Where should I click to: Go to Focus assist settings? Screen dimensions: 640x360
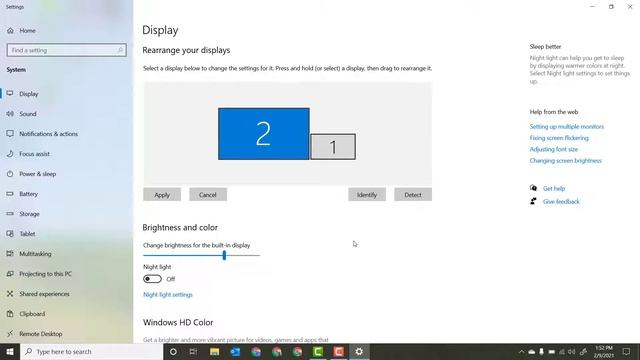(34, 154)
